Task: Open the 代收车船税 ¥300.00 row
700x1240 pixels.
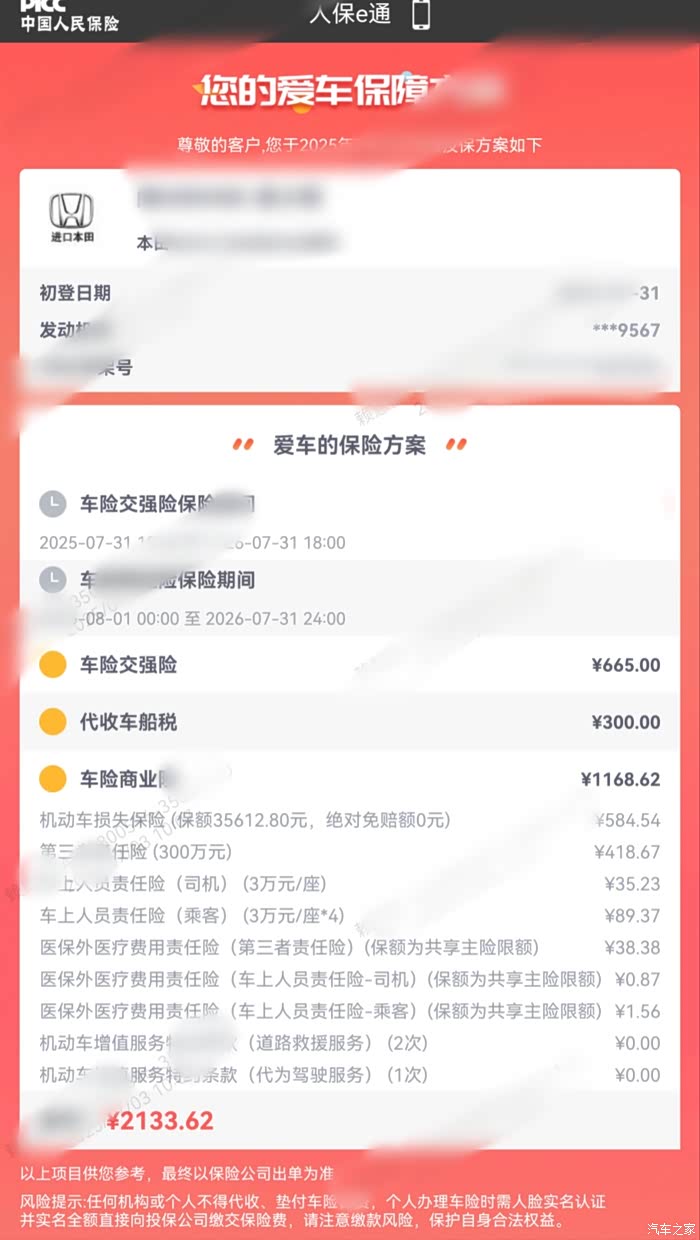Action: coord(350,722)
